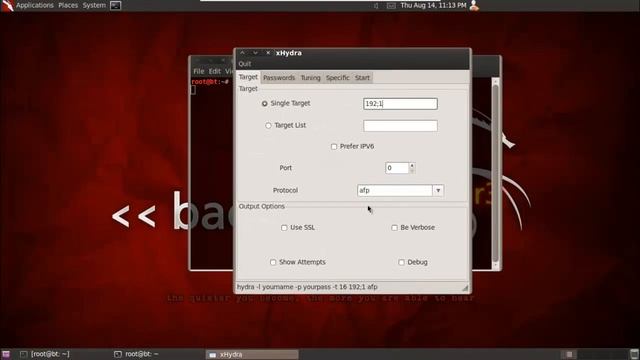The image size is (640, 360).
Task: Click the user account icon in panel
Action: 474,5
